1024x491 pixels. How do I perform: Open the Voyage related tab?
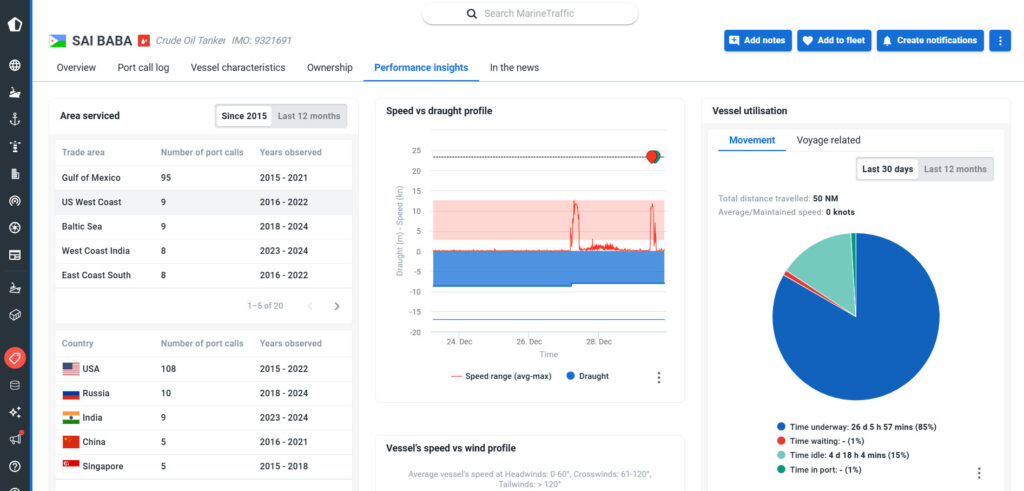[828, 140]
